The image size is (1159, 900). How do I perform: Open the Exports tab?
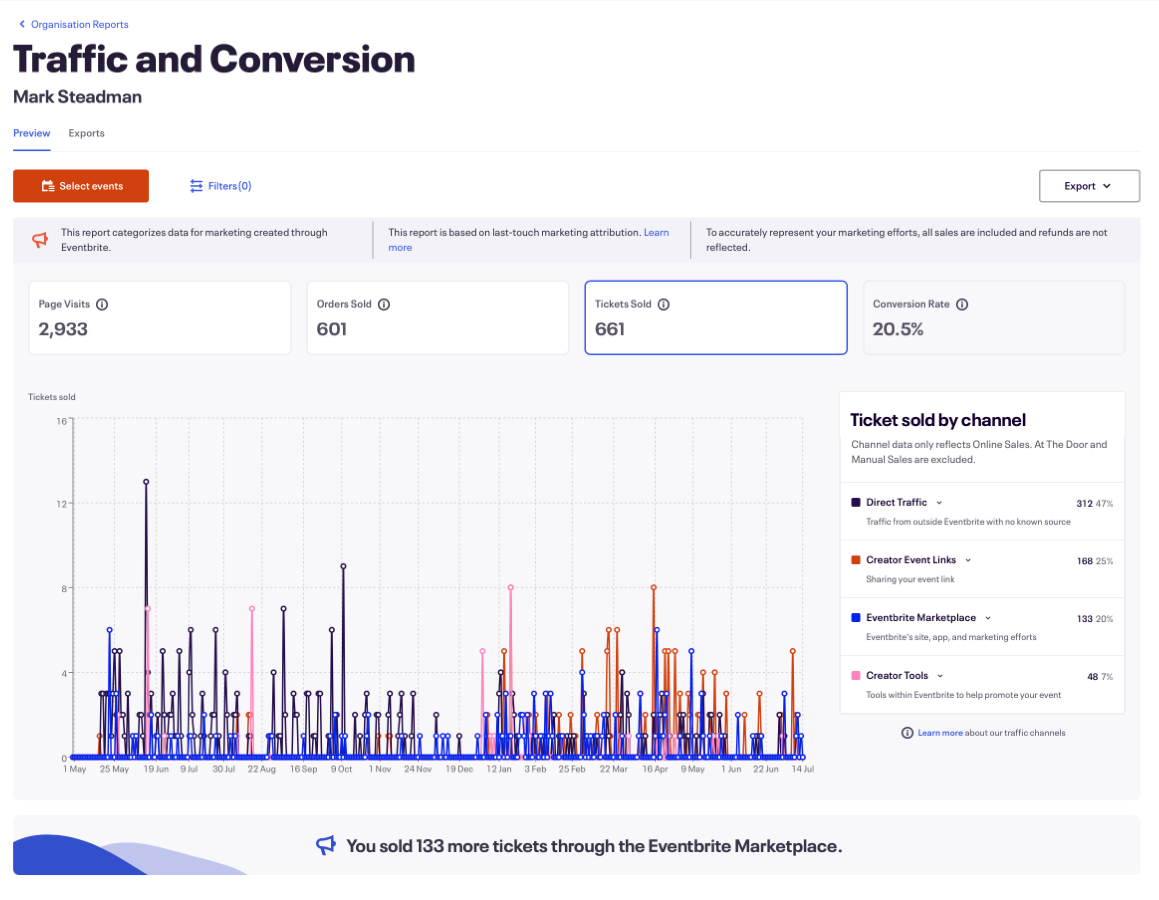[86, 133]
